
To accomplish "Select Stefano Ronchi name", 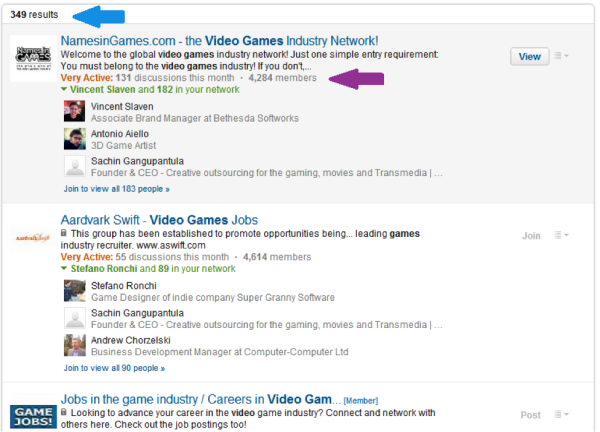I will (124, 286).
